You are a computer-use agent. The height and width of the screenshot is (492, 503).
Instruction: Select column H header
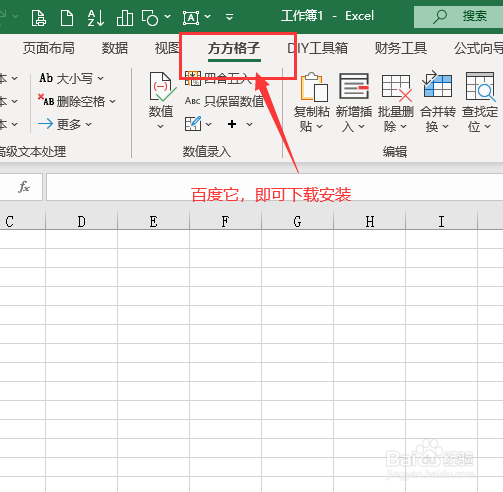click(x=369, y=221)
